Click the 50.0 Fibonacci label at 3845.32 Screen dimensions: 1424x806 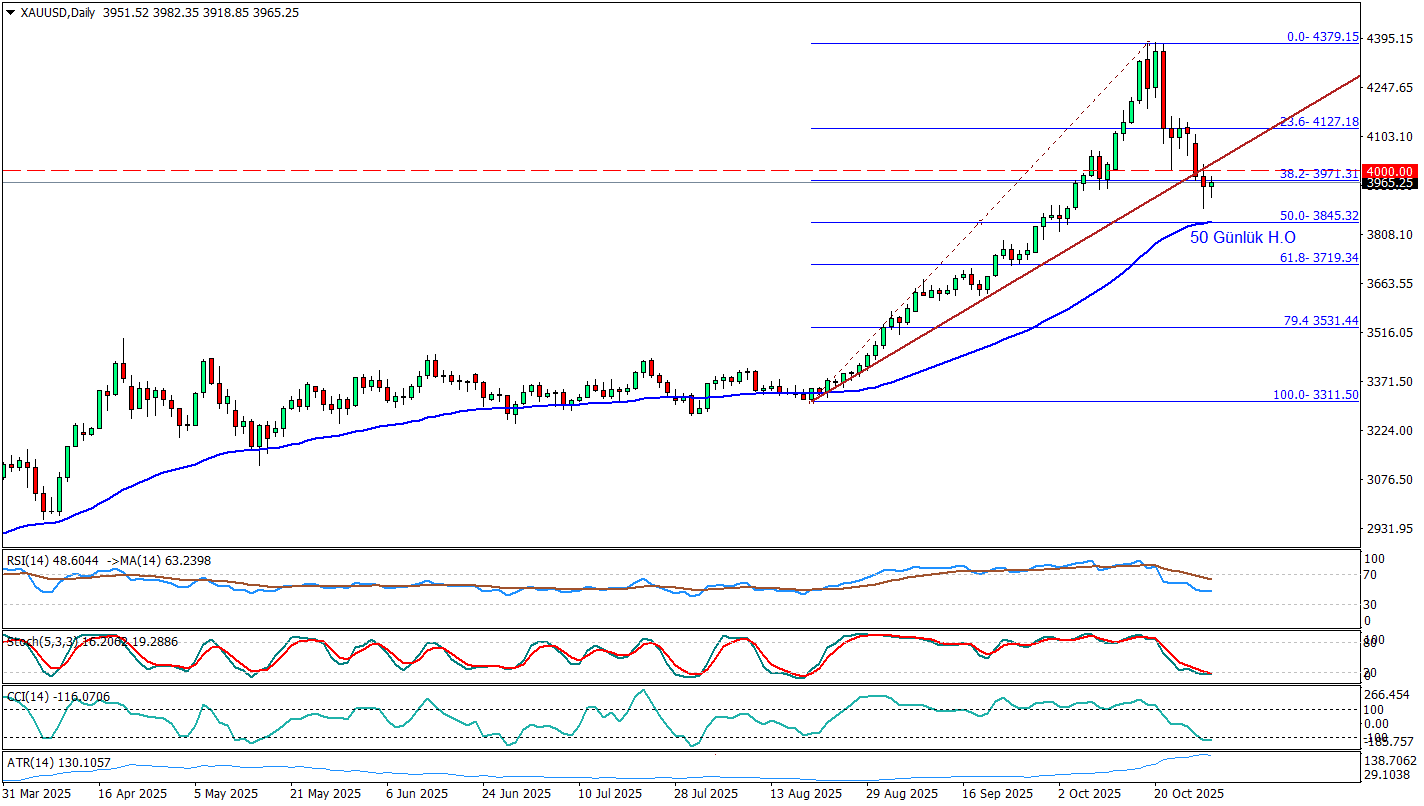click(x=1318, y=216)
